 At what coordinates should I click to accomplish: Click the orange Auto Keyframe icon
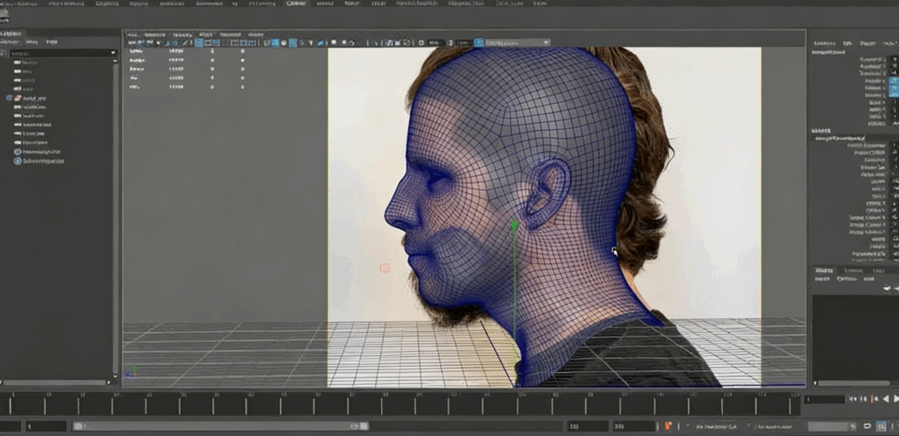point(669,426)
